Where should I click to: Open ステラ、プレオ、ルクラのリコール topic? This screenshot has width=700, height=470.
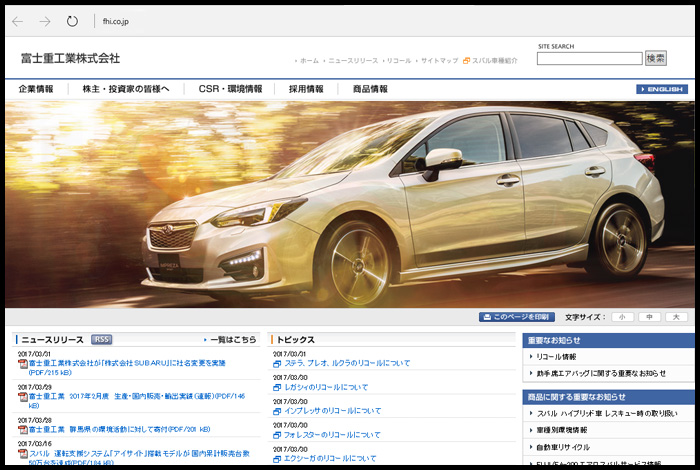[347, 363]
